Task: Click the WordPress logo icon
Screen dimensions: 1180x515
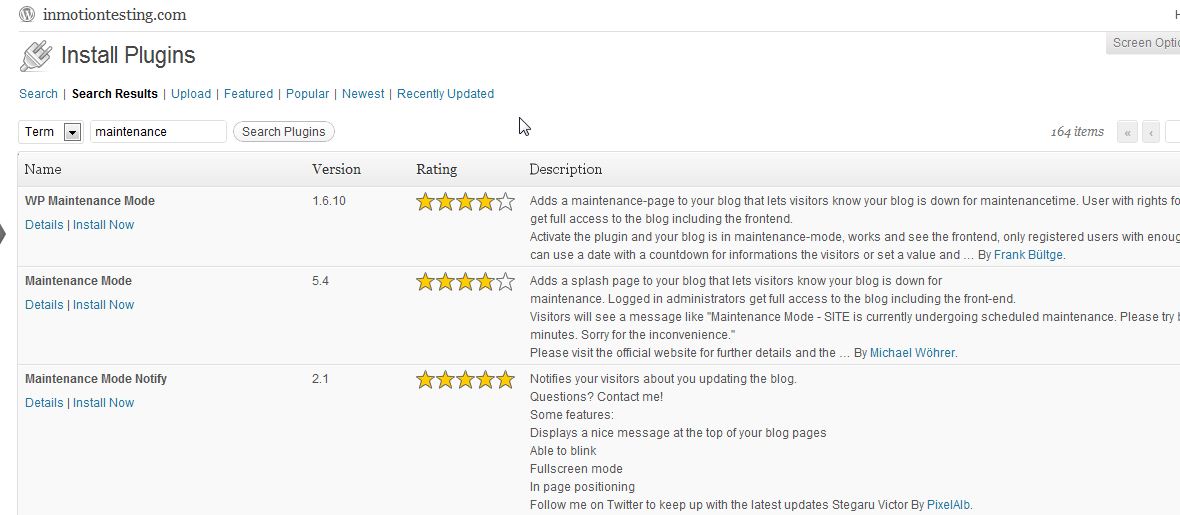Action: [27, 15]
